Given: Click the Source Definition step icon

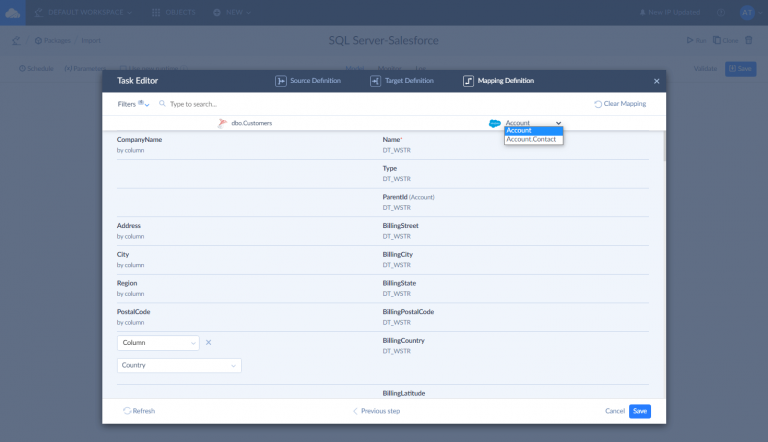Looking at the screenshot, I should click(281, 80).
